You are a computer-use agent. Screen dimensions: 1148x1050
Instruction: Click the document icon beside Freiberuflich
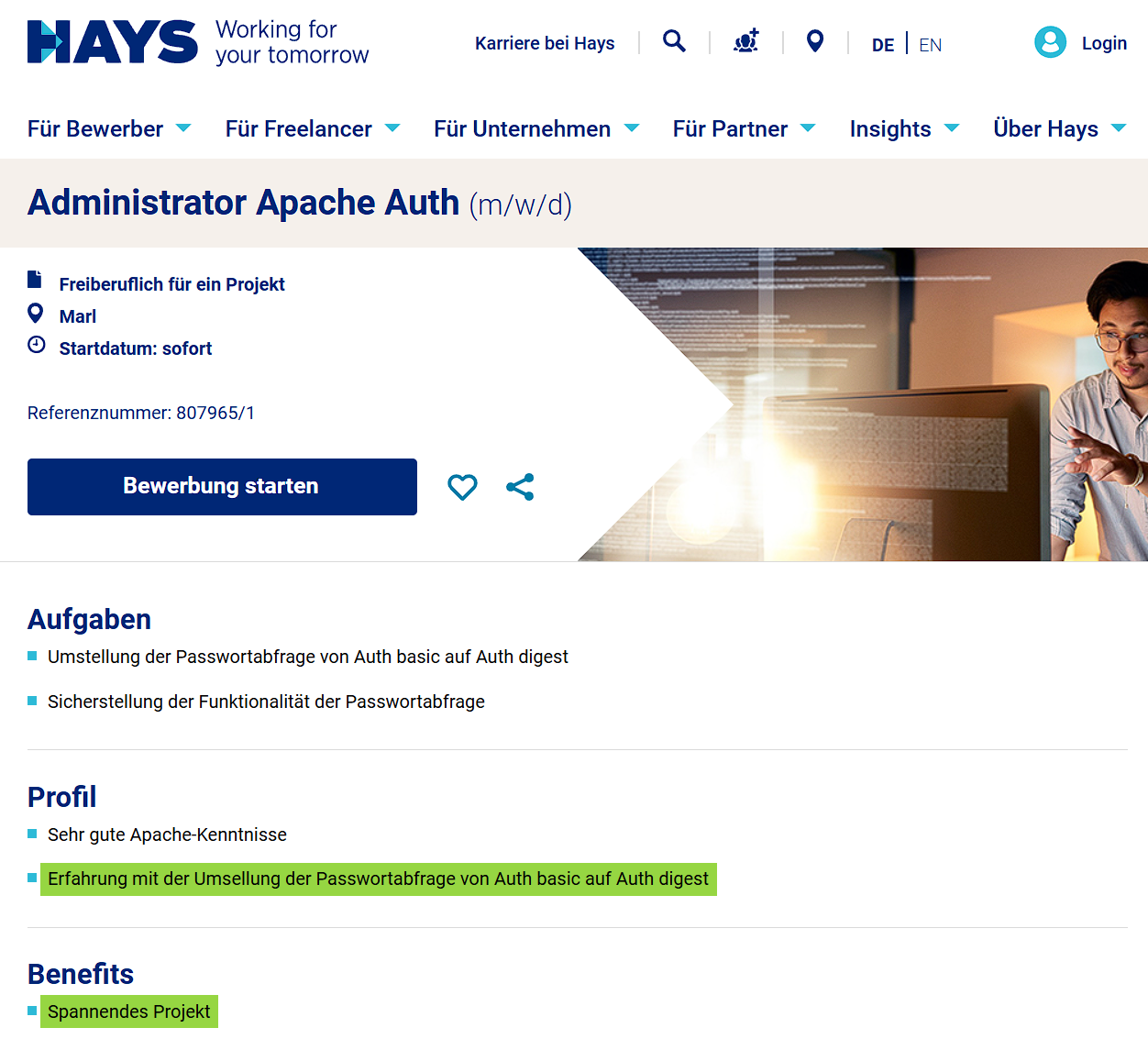[35, 279]
